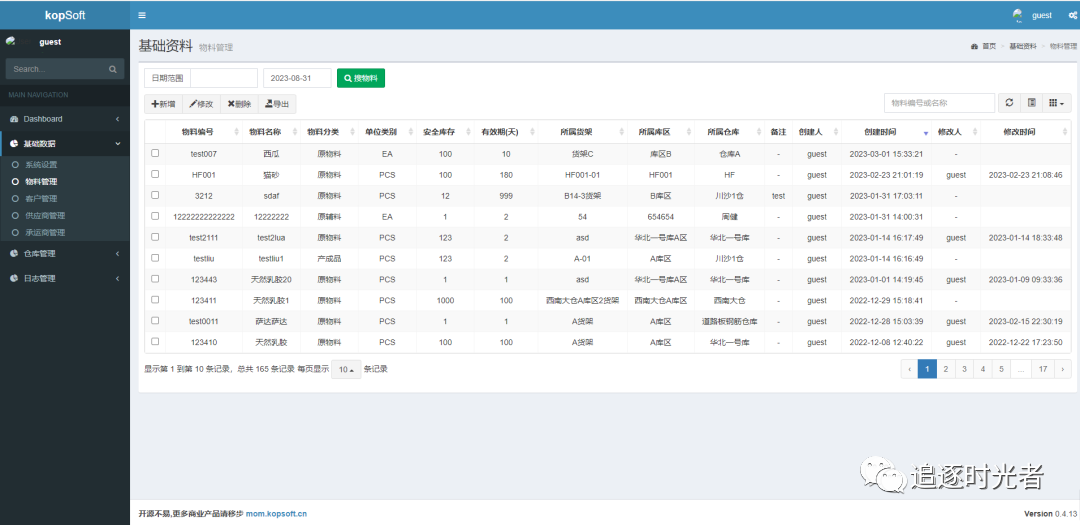Click the green 搜物料 search button
This screenshot has width=1080, height=525.
tap(360, 78)
